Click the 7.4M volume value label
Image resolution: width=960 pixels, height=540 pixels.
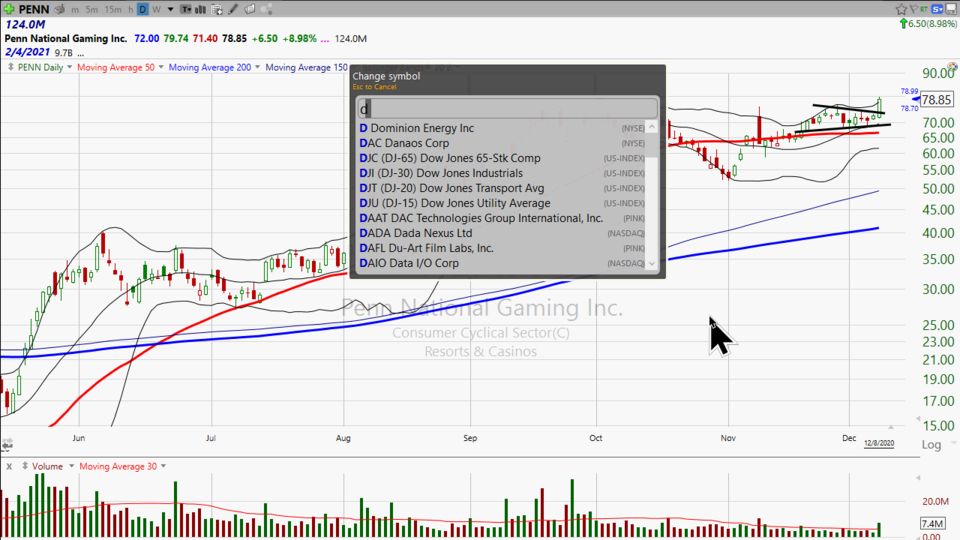pos(932,523)
